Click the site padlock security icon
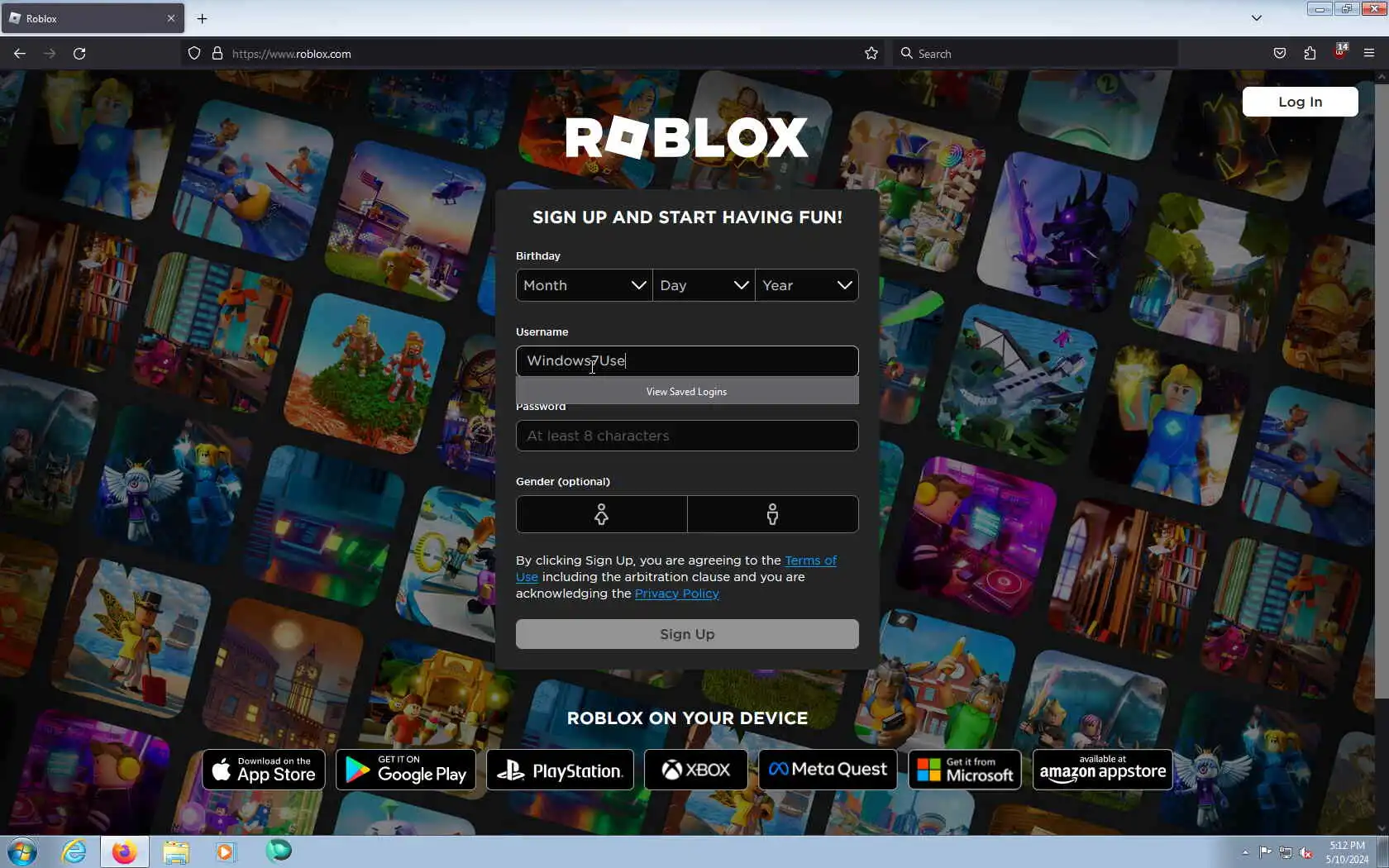Image resolution: width=1389 pixels, height=868 pixels. pos(217,54)
